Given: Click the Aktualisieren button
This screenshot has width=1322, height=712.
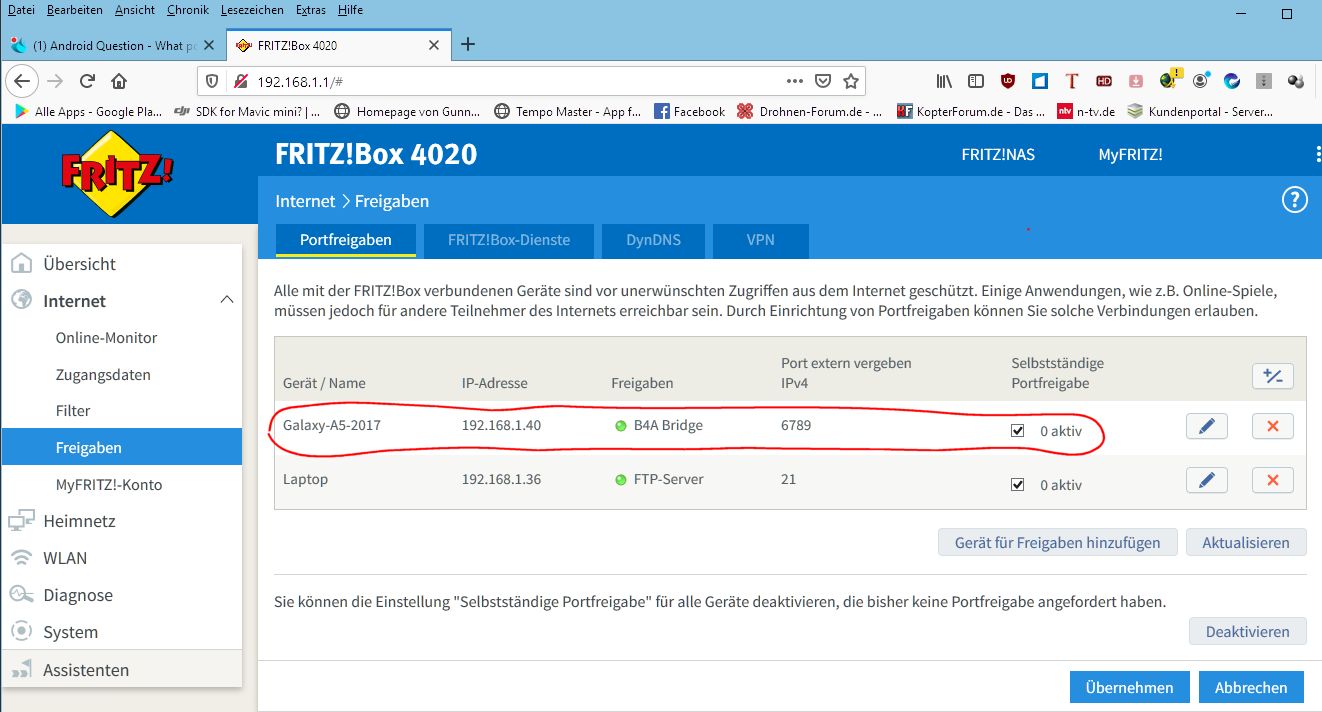Looking at the screenshot, I should (x=1246, y=542).
